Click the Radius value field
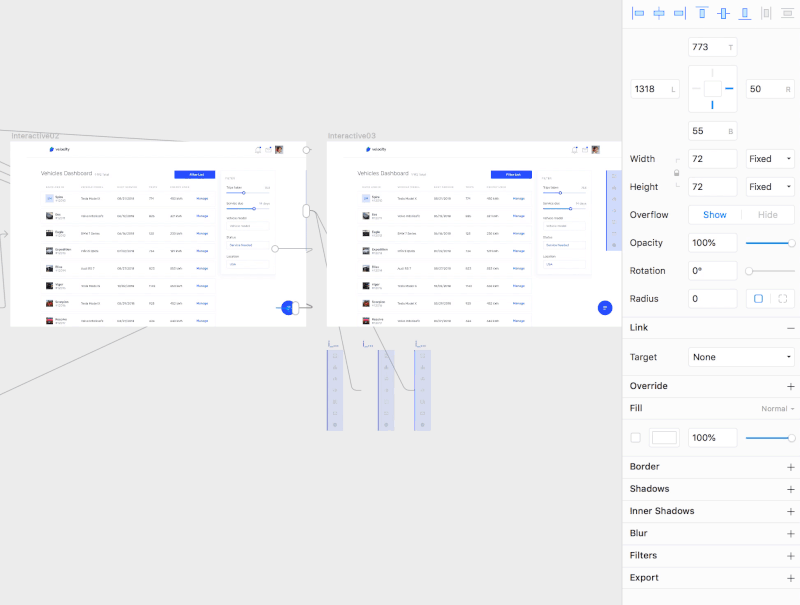The width and height of the screenshot is (800, 605). tap(712, 299)
